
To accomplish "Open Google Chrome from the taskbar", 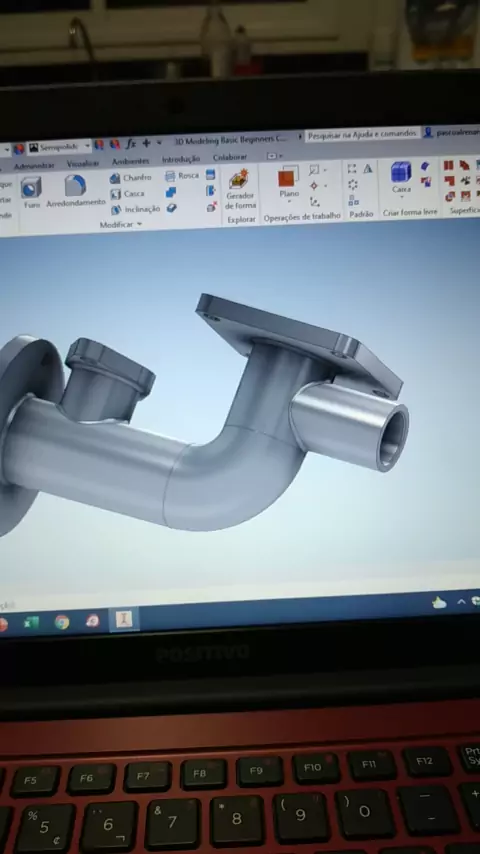I will 62,622.
